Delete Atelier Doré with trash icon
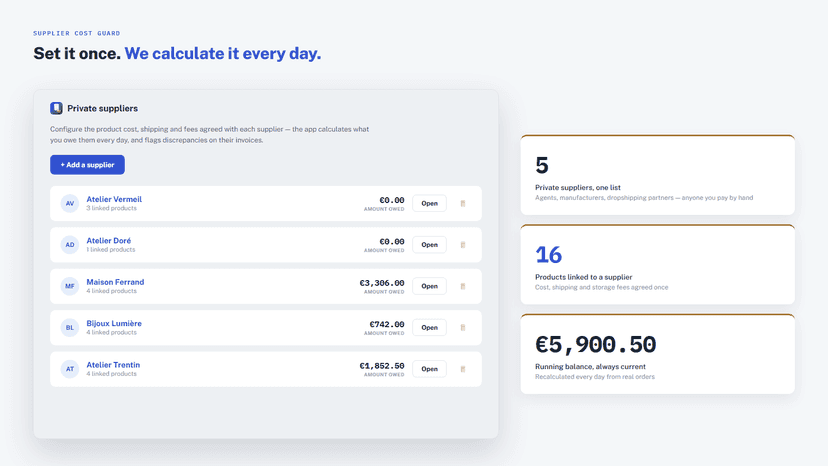828x466 pixels. (x=463, y=245)
